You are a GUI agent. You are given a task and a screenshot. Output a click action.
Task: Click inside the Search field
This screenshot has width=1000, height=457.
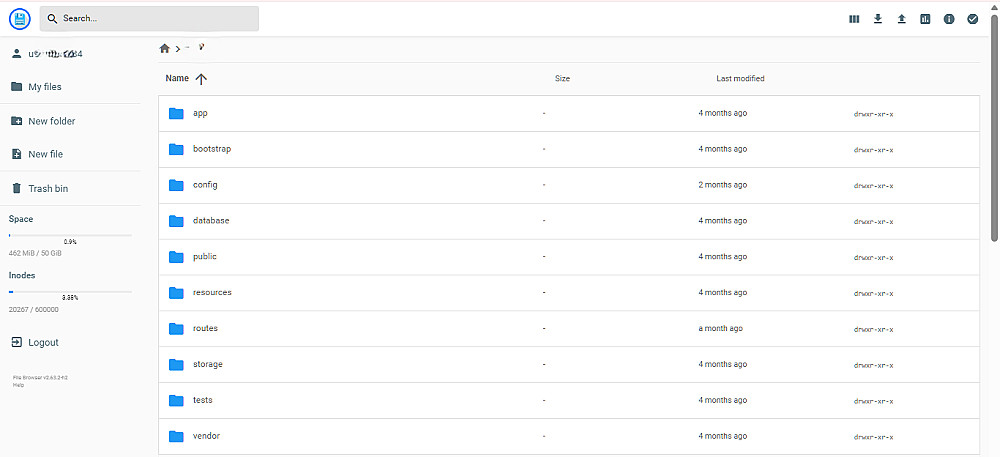pyautogui.click(x=149, y=18)
